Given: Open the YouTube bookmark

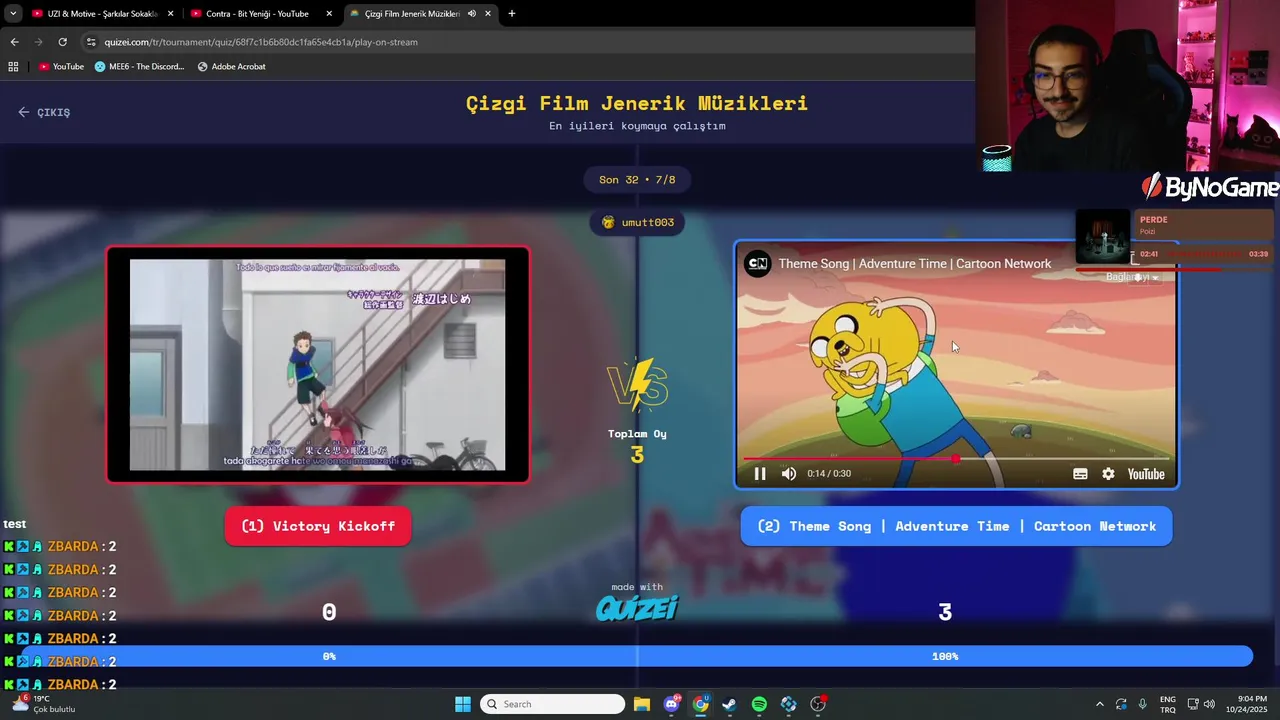Looking at the screenshot, I should (61, 67).
